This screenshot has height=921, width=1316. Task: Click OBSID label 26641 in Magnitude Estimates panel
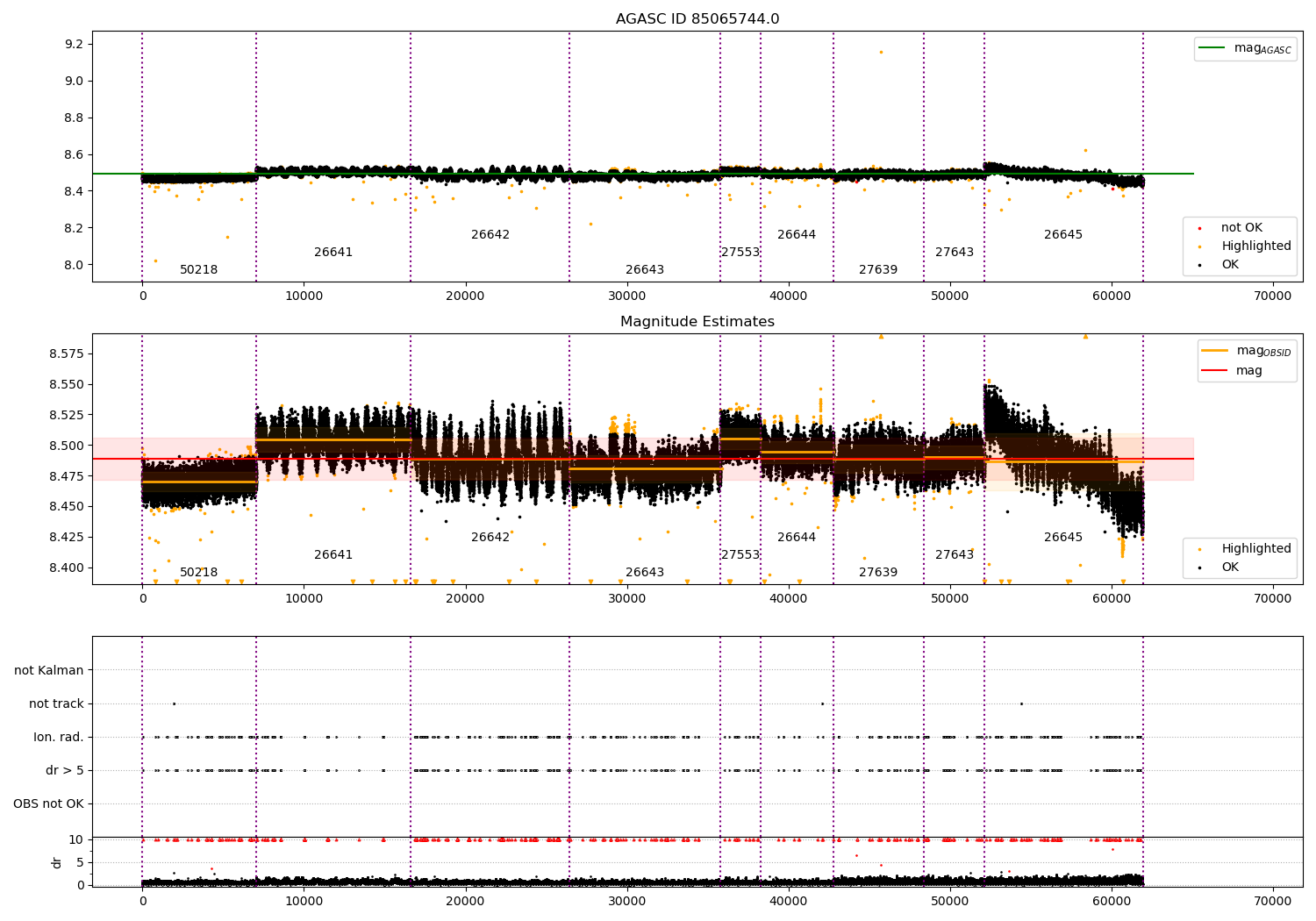333,555
